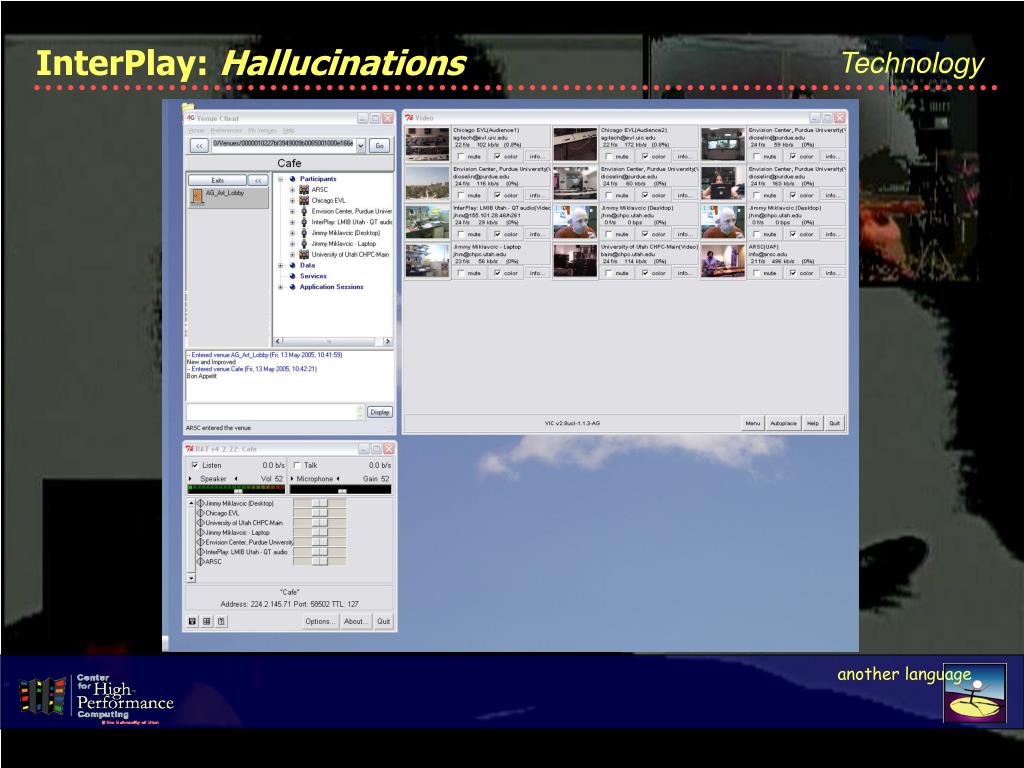Click the diamond icon beside ARSC in RAT

click(x=201, y=562)
